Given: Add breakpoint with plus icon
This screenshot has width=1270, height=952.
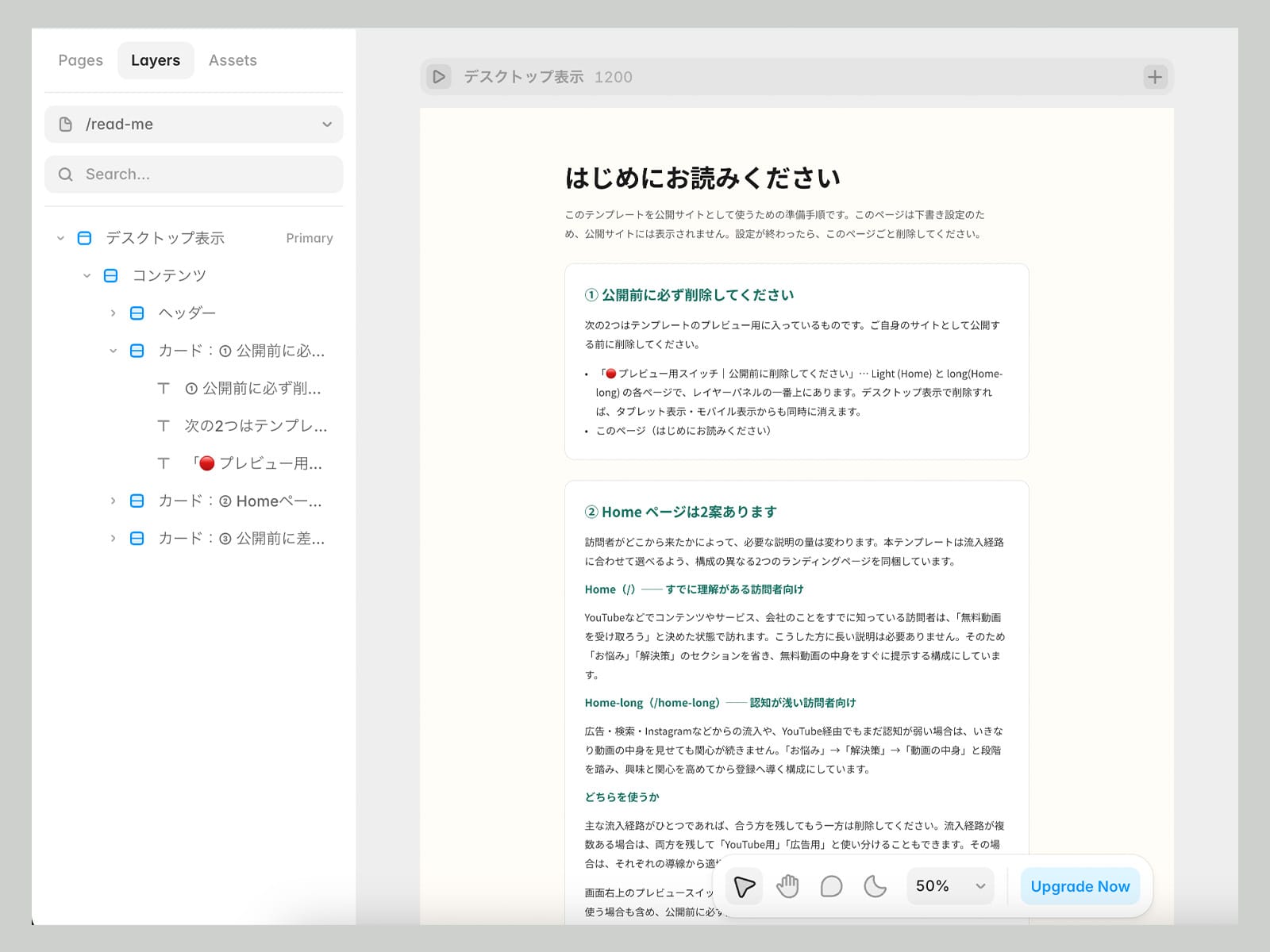Looking at the screenshot, I should coord(1155,77).
